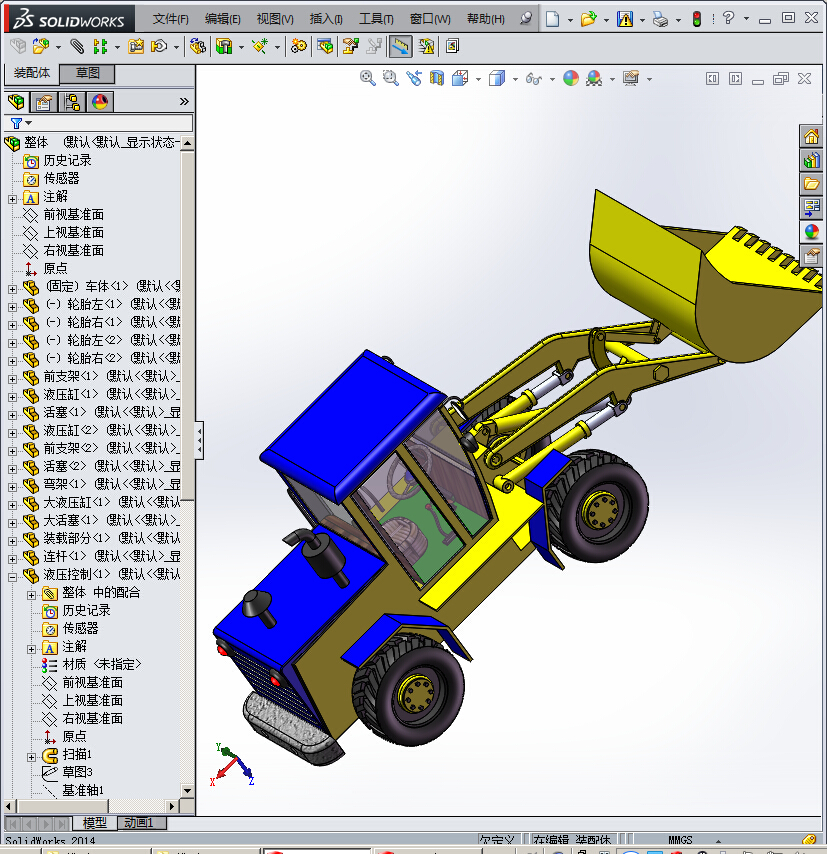Click the View Settings monitor icon
Image resolution: width=827 pixels, height=854 pixels.
point(631,78)
